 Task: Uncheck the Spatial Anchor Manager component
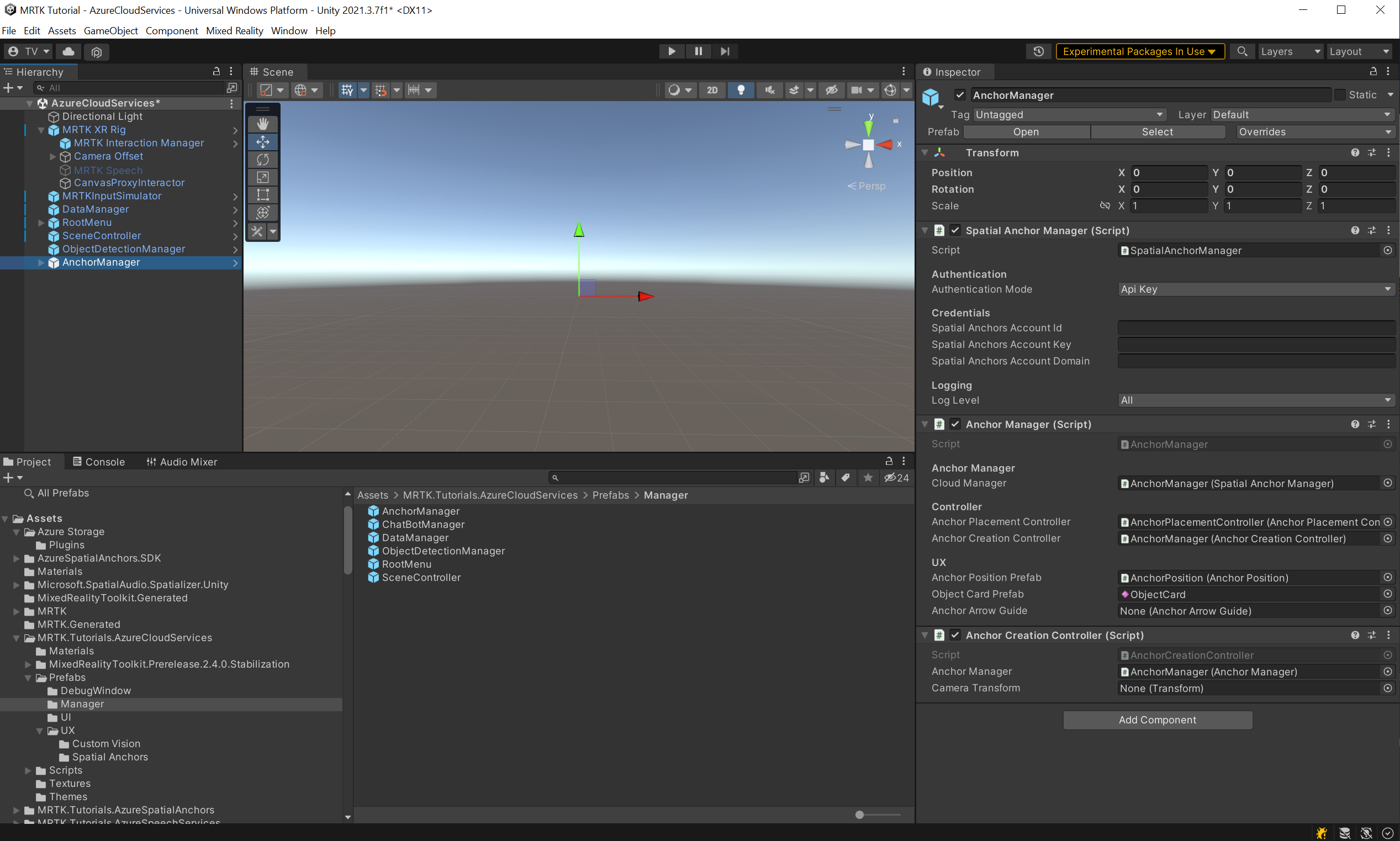pyautogui.click(x=955, y=230)
